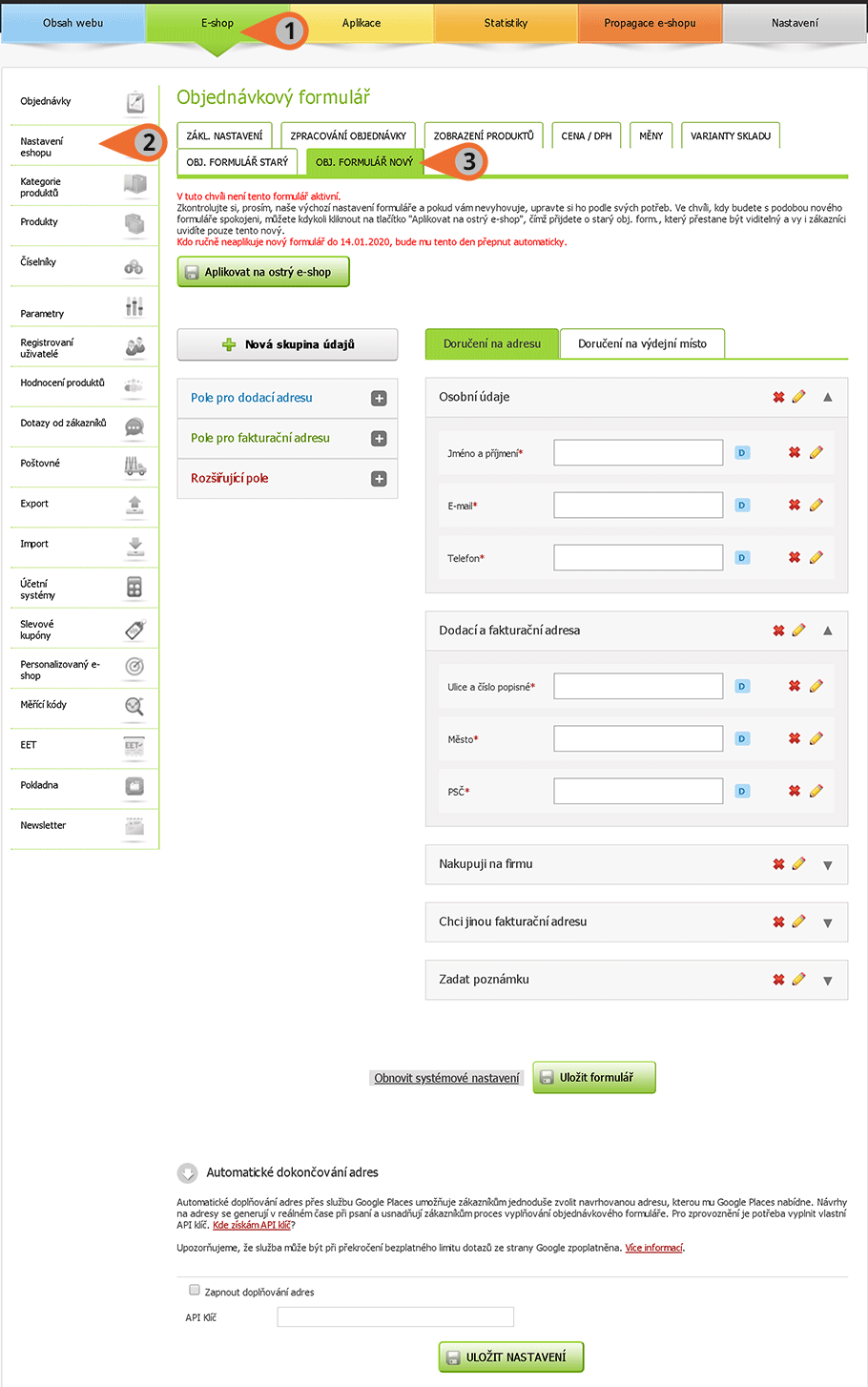Open the Objednávky sidebar icon
Screen dimensions: 868x1387
(135, 101)
